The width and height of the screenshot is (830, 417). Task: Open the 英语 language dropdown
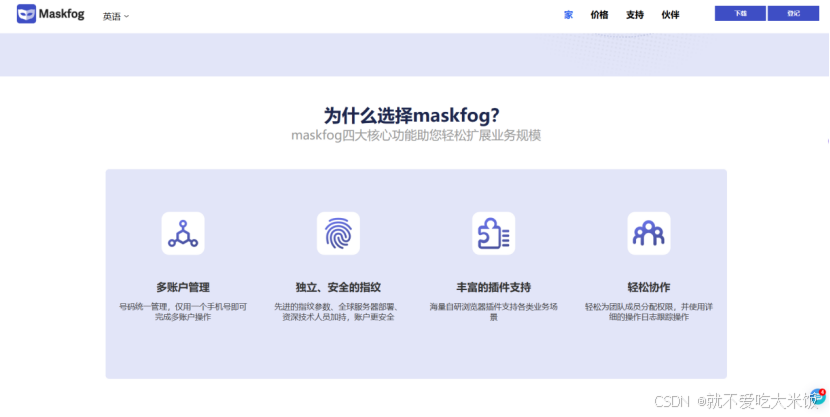pos(116,16)
